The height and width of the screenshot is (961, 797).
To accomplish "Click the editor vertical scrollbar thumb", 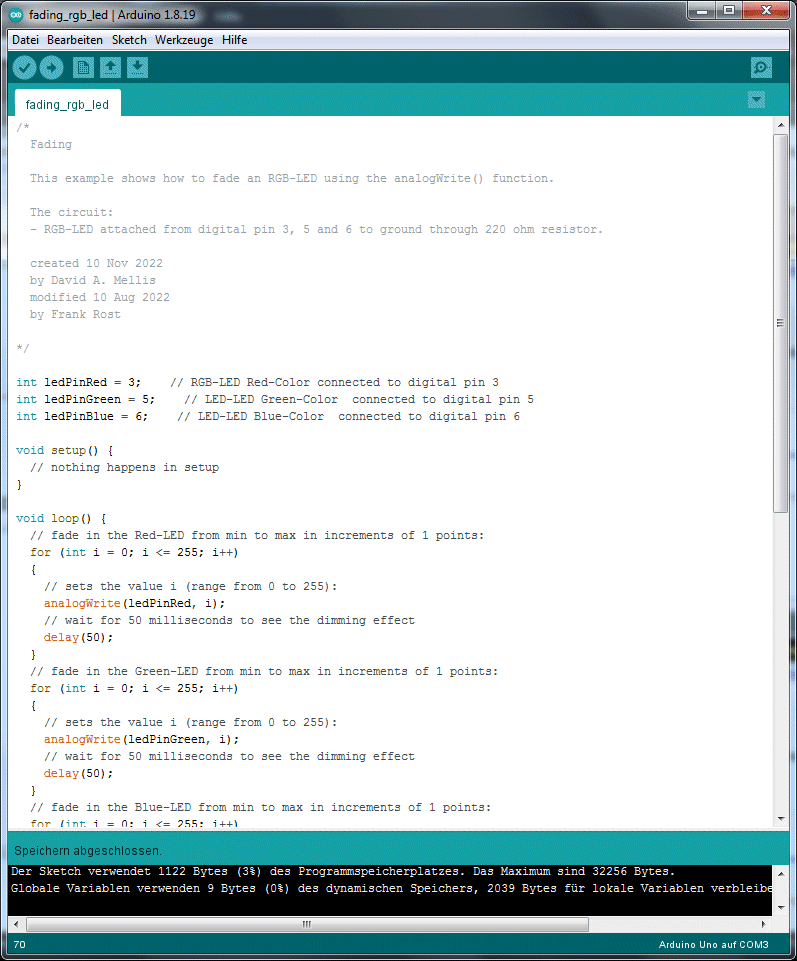I will pos(780,323).
